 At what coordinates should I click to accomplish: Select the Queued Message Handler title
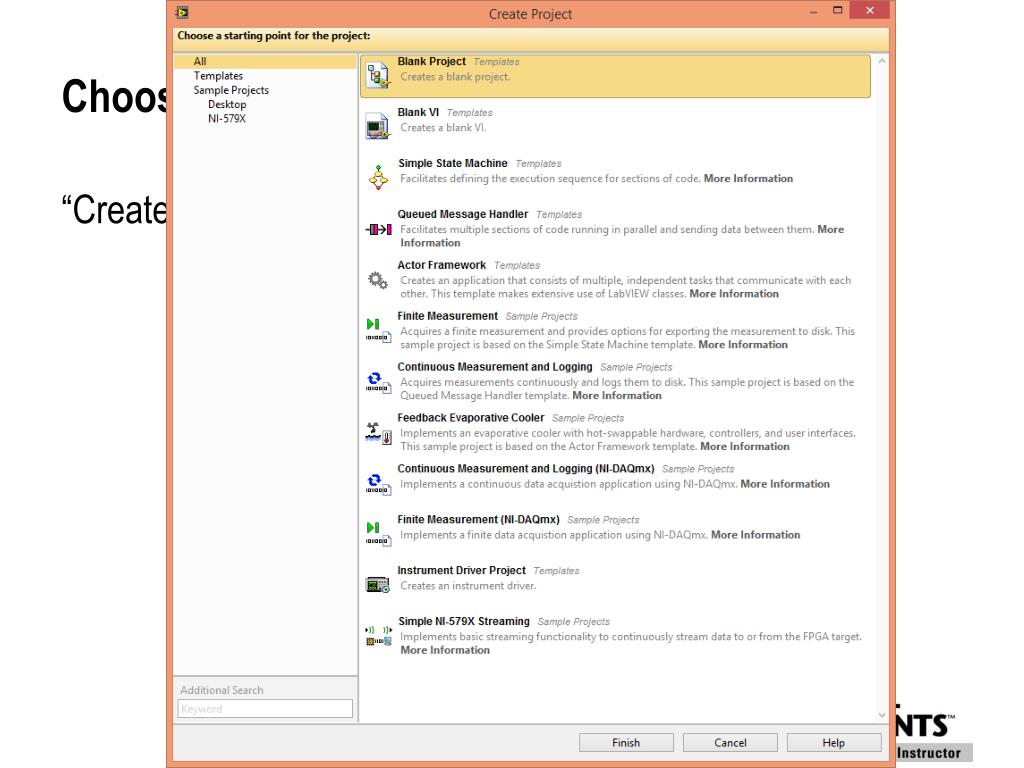pyautogui.click(x=462, y=214)
